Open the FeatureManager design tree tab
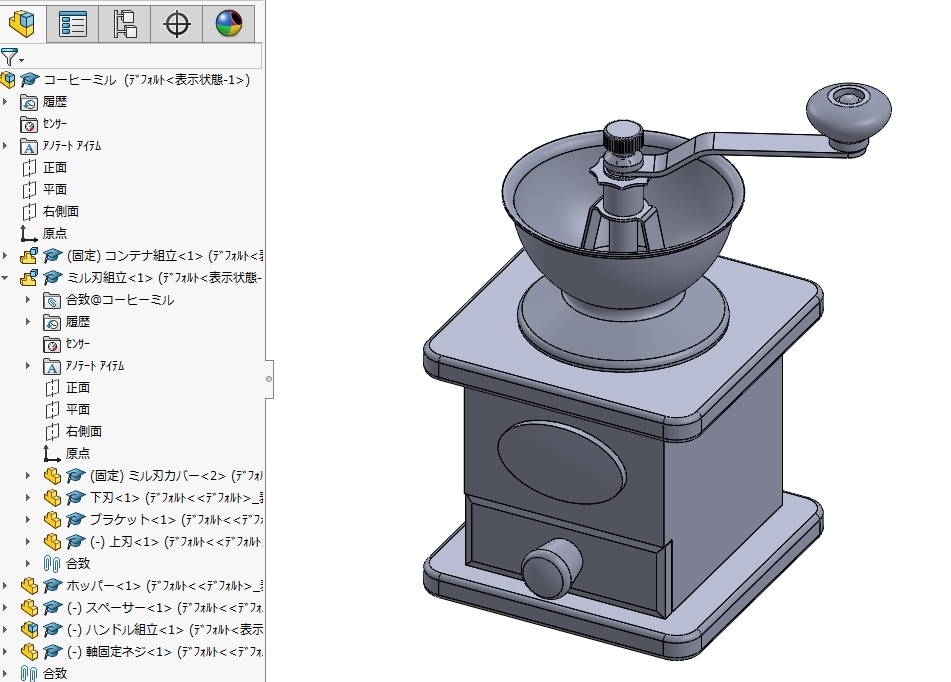Screen dimensions: 951x682 22,22
